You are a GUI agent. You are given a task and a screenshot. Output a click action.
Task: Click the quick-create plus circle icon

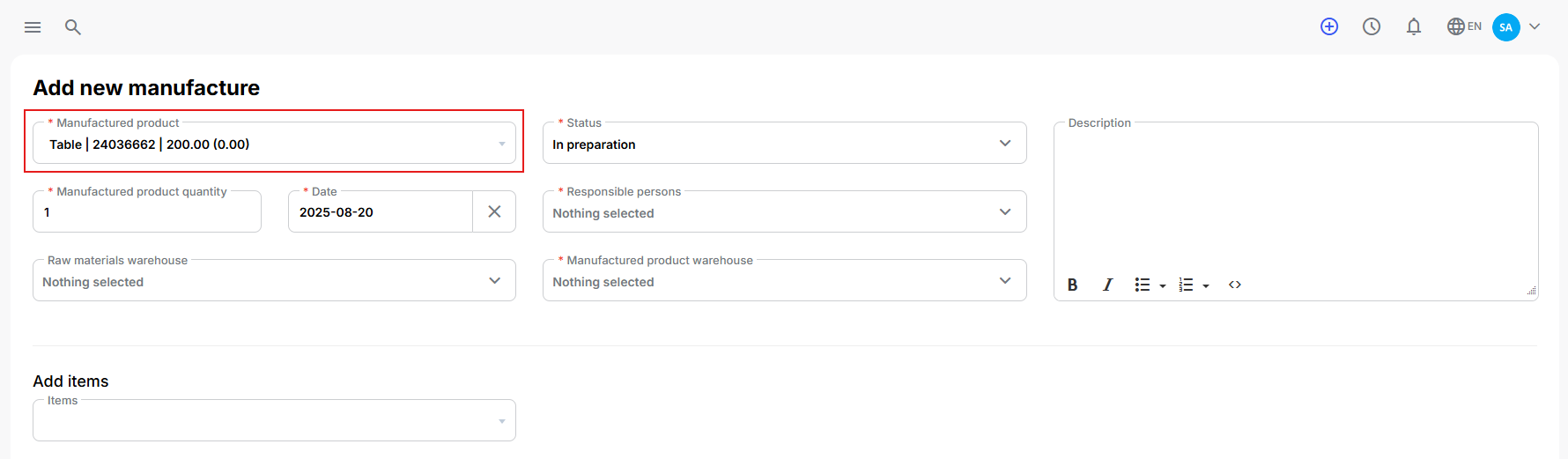(1329, 26)
